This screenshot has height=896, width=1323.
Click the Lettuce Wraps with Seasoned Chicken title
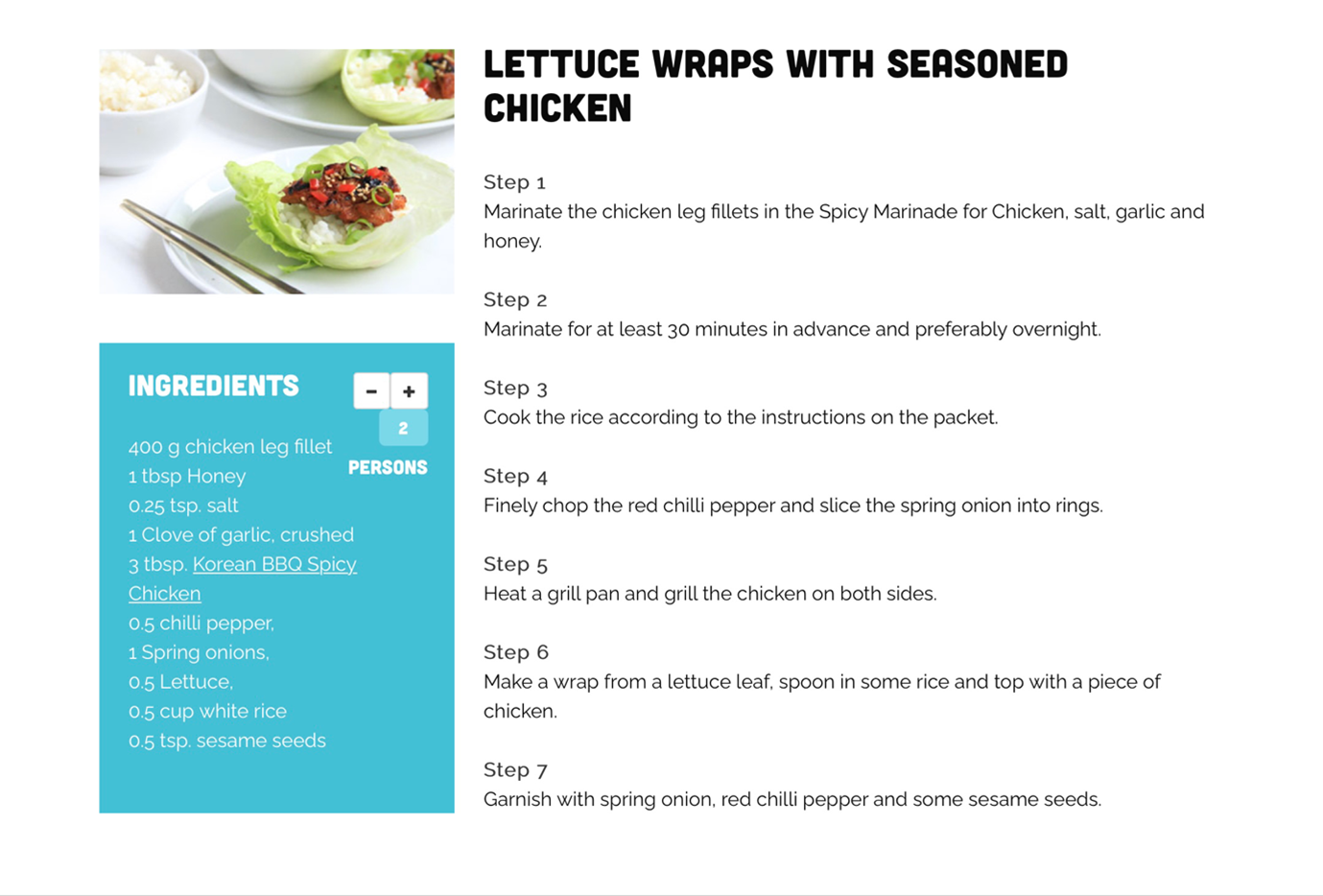(774, 86)
